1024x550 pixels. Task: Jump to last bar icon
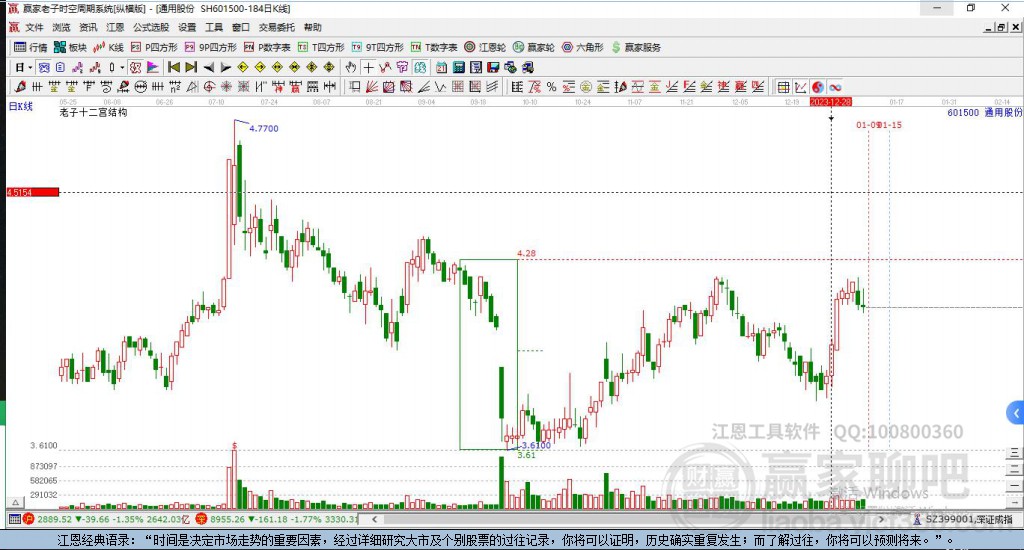coord(191,67)
